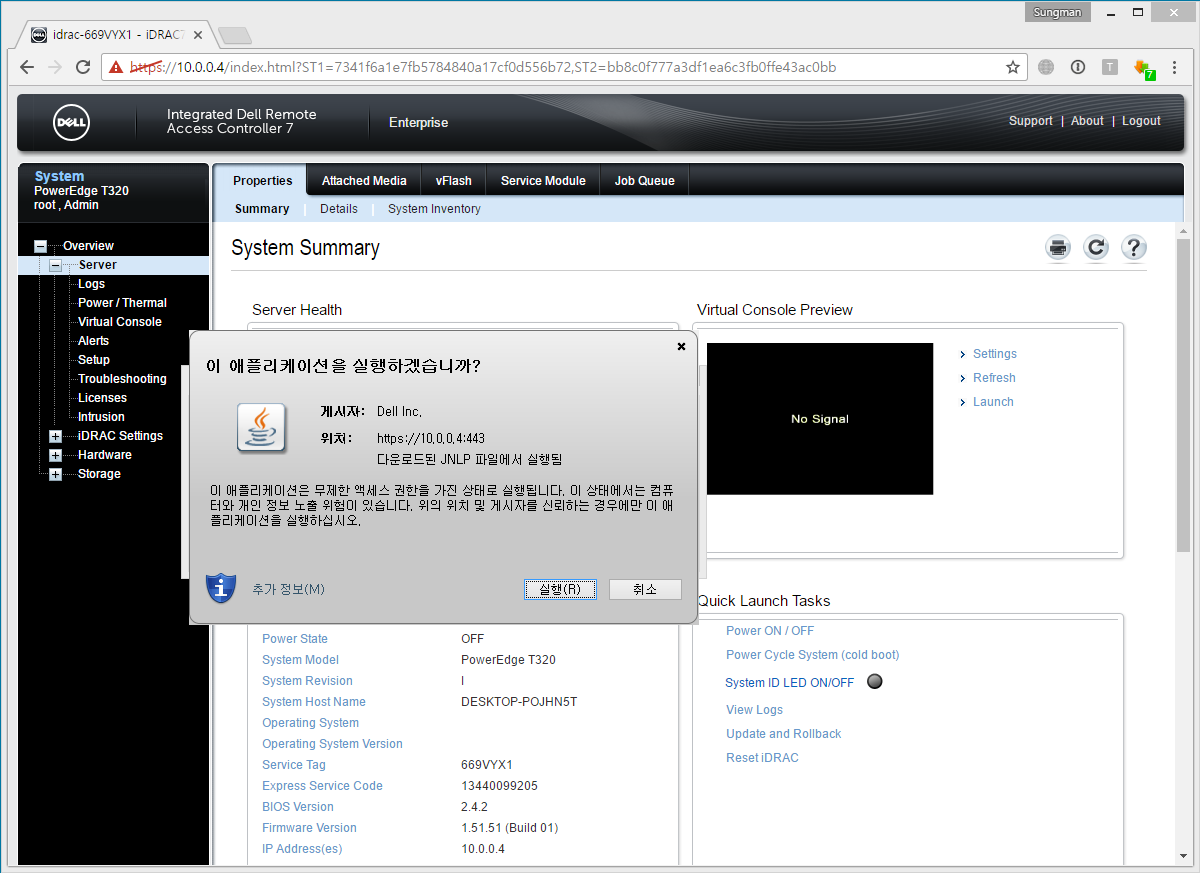Click the insecure connection warning triangle

coord(116,68)
